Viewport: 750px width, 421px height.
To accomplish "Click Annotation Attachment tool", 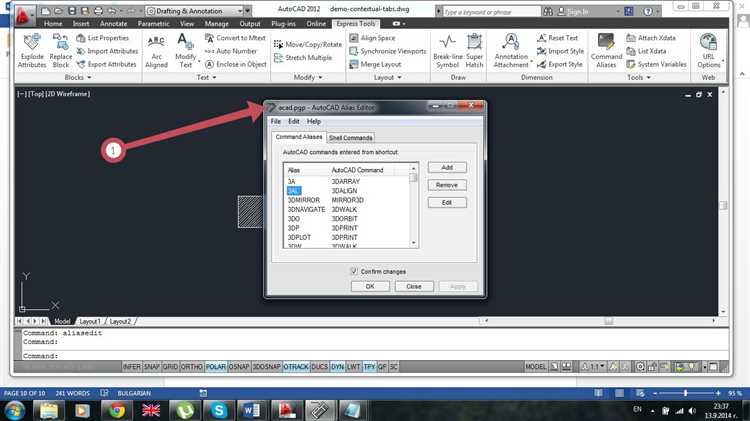I will [511, 51].
